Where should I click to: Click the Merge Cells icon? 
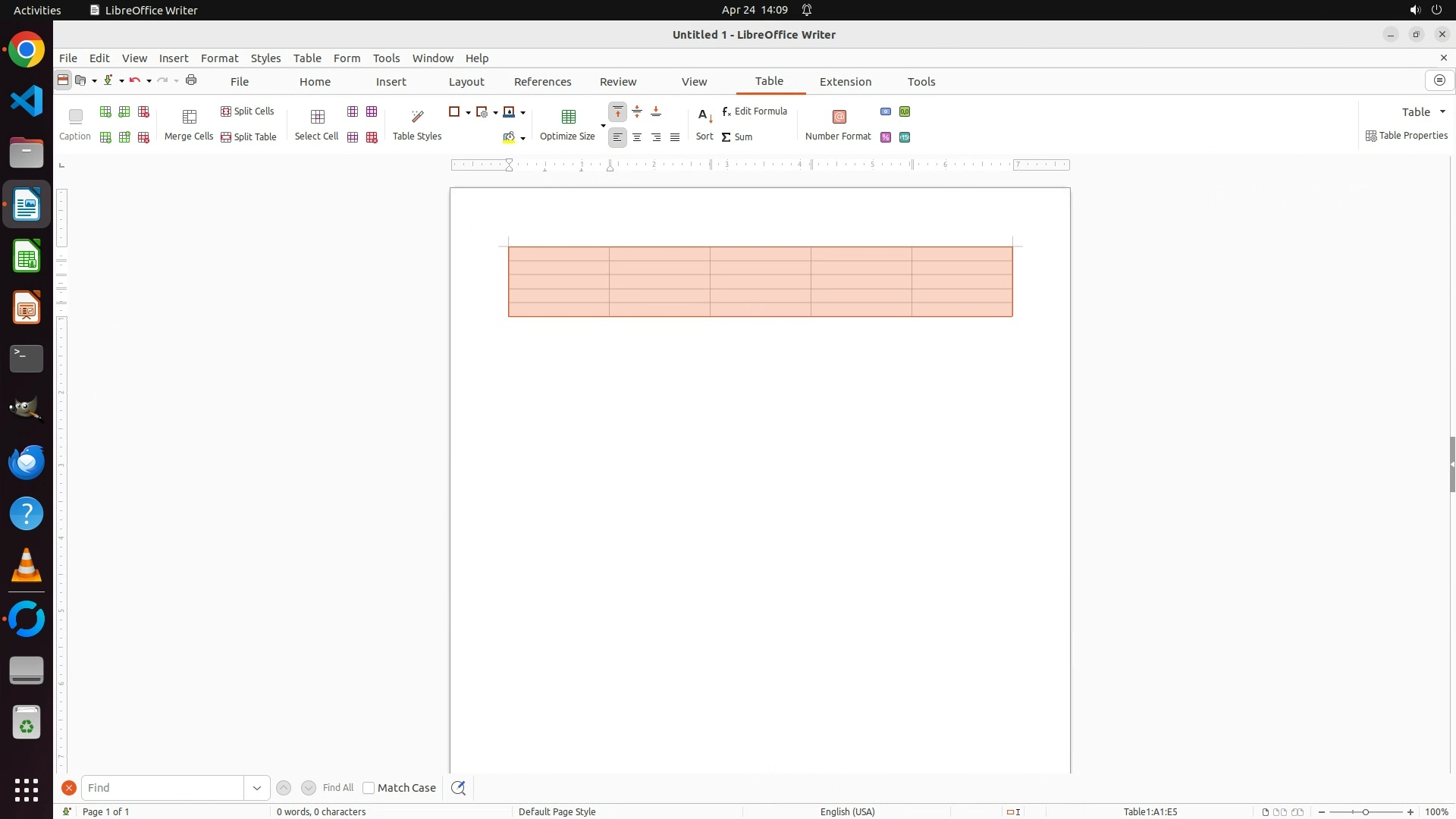coord(189,117)
